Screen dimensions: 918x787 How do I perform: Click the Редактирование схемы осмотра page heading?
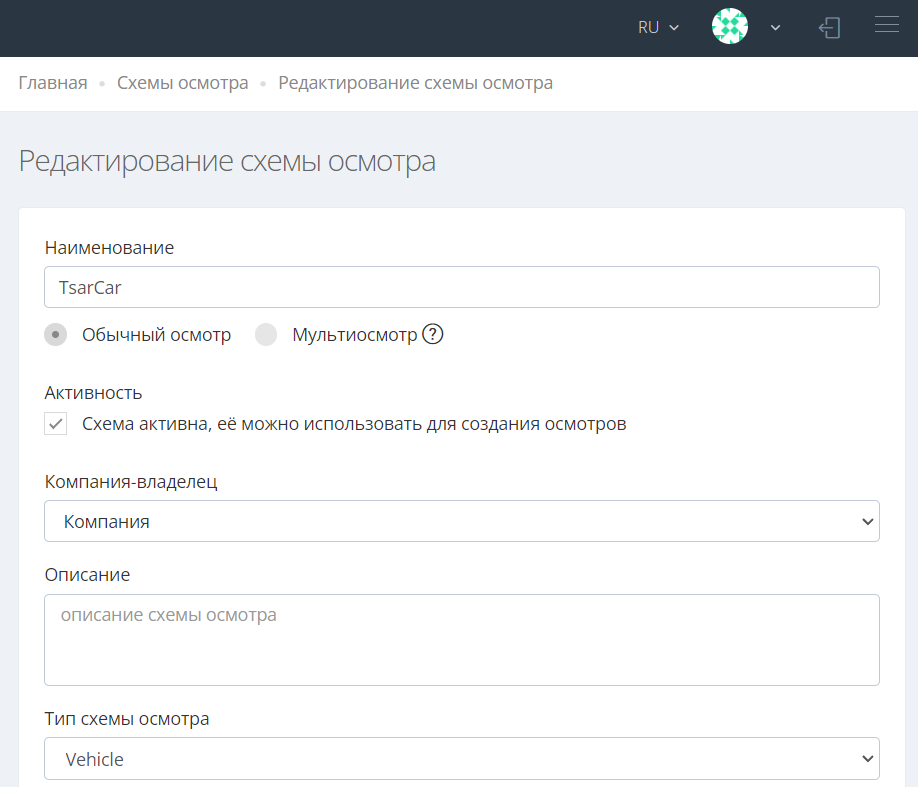point(227,161)
